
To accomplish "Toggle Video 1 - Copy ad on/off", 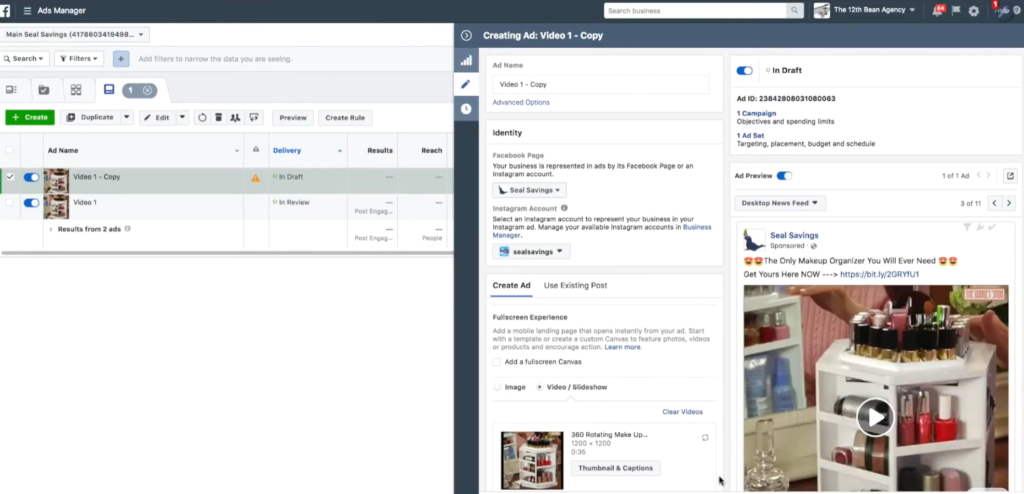I will click(31, 177).
